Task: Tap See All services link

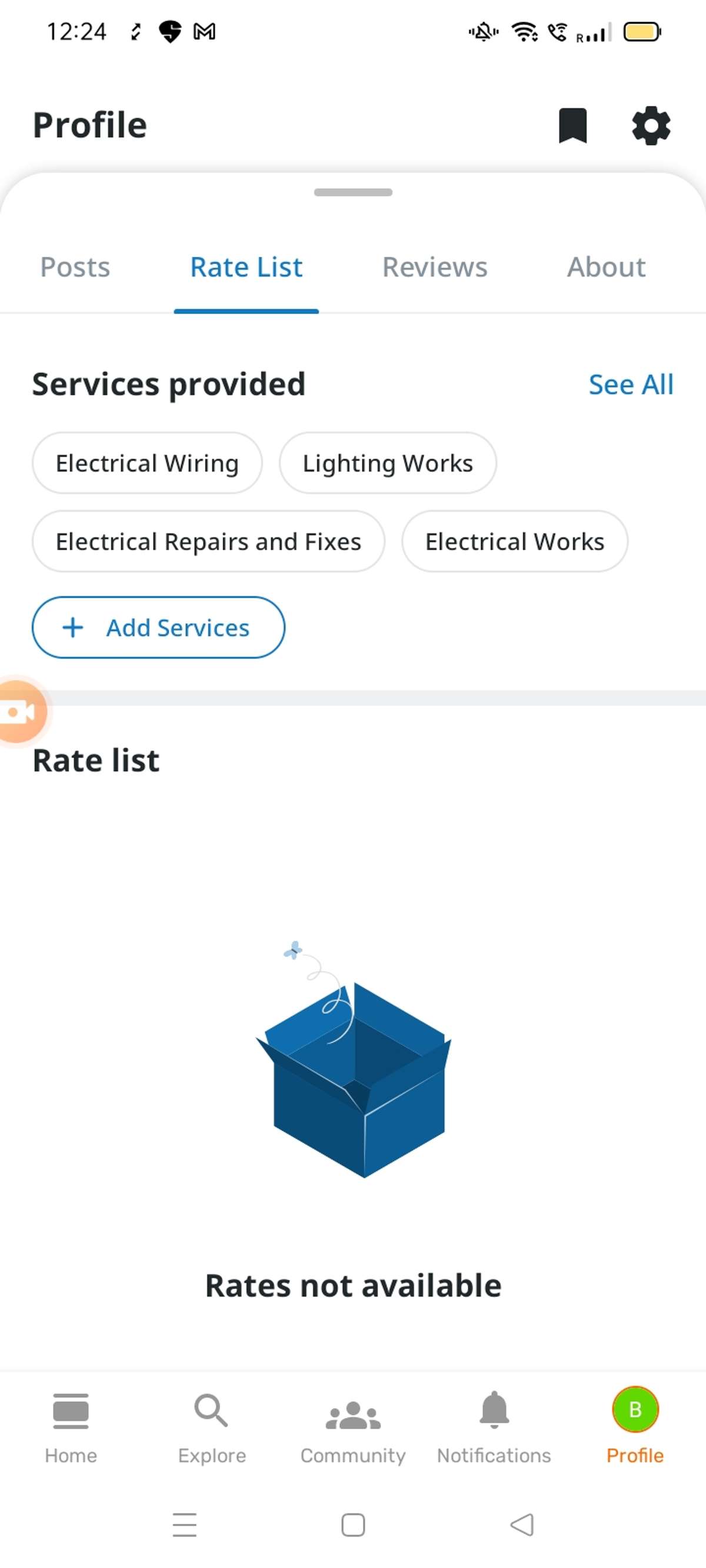Action: 631,385
